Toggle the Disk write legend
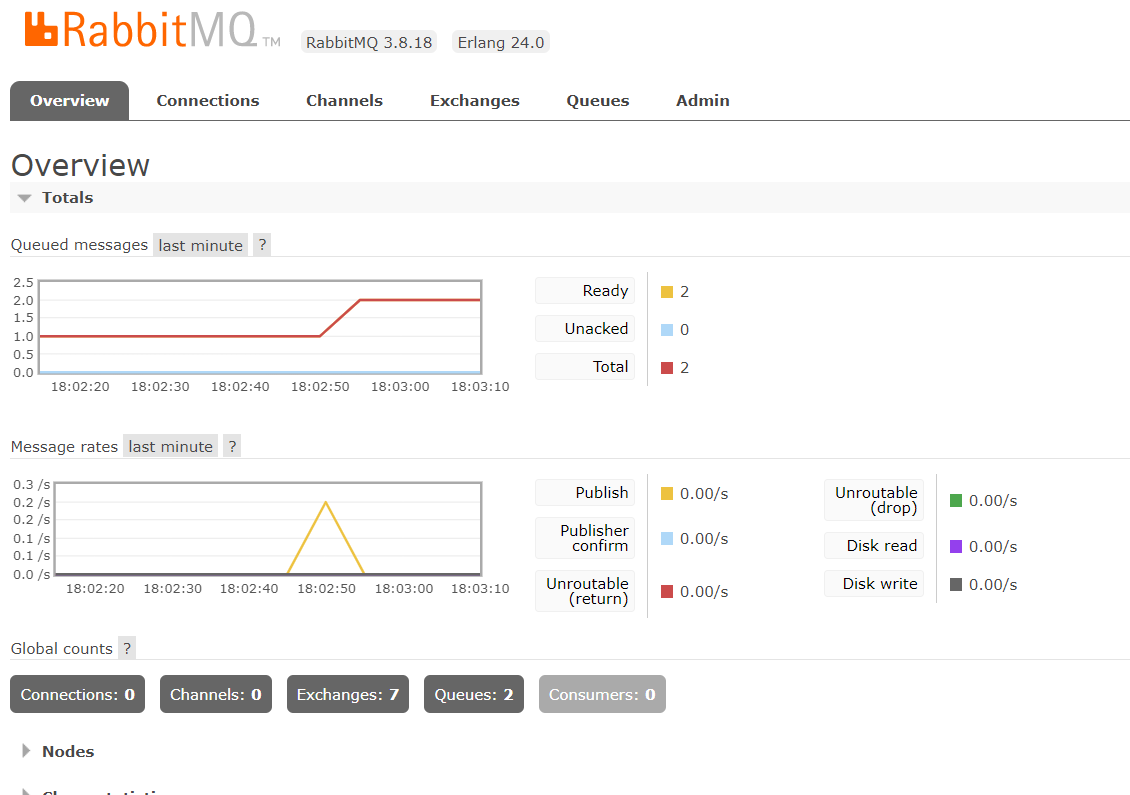 (873, 584)
